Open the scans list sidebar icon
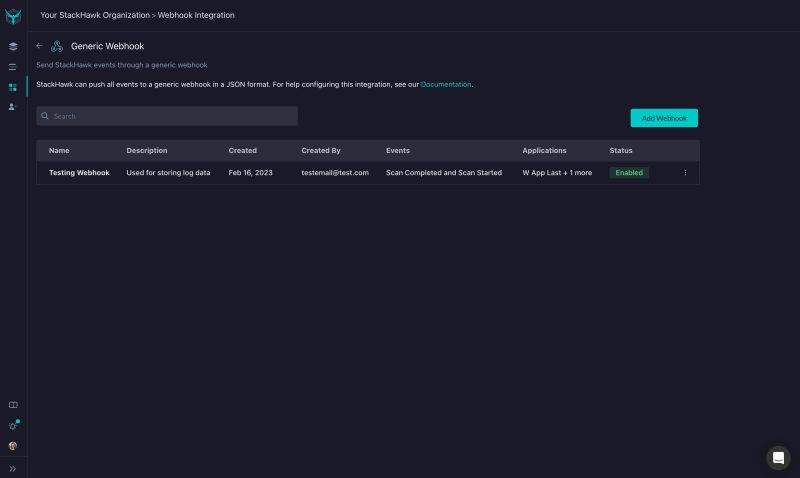Viewport: 800px width, 478px height. coord(13,67)
